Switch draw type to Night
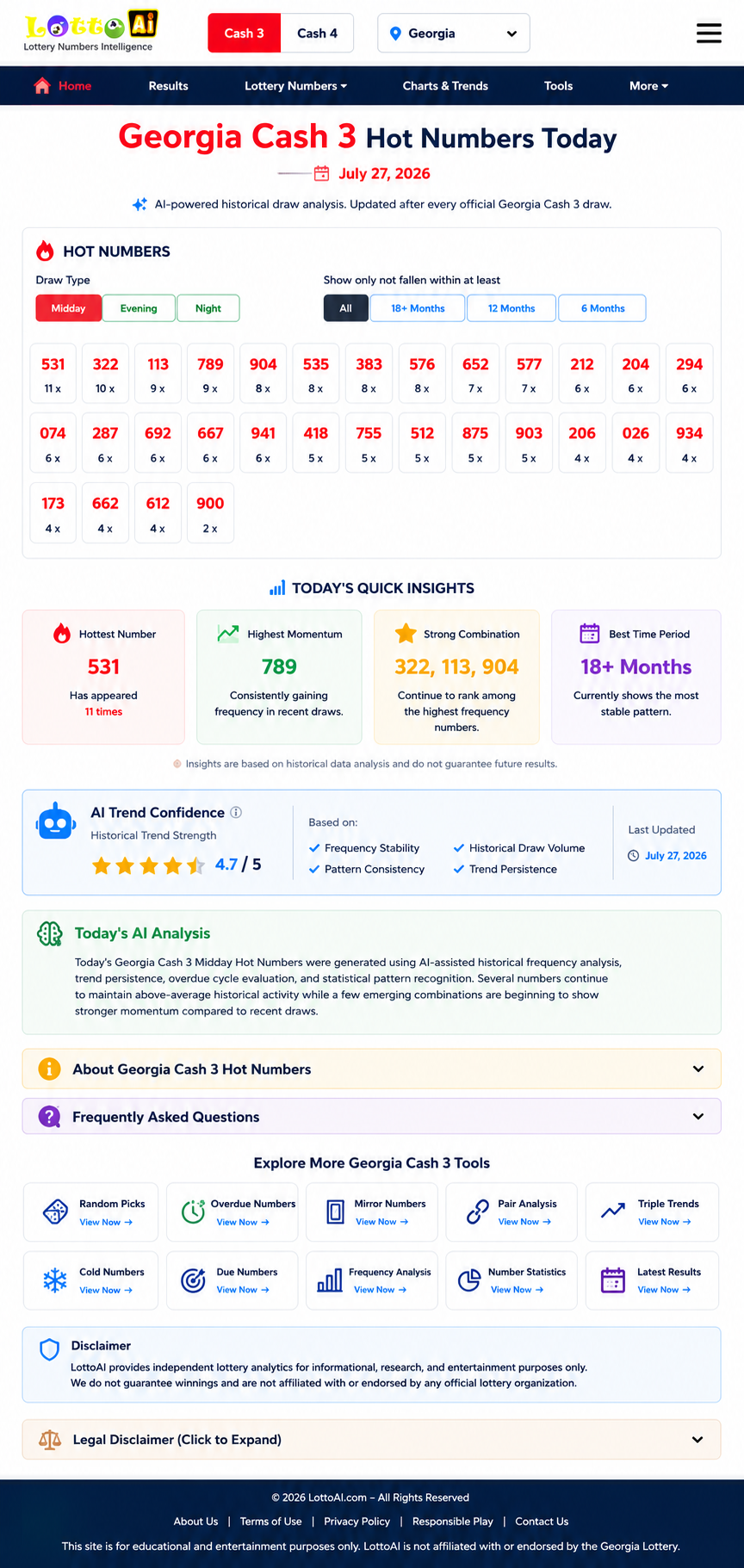The width and height of the screenshot is (744, 1568). (x=208, y=308)
